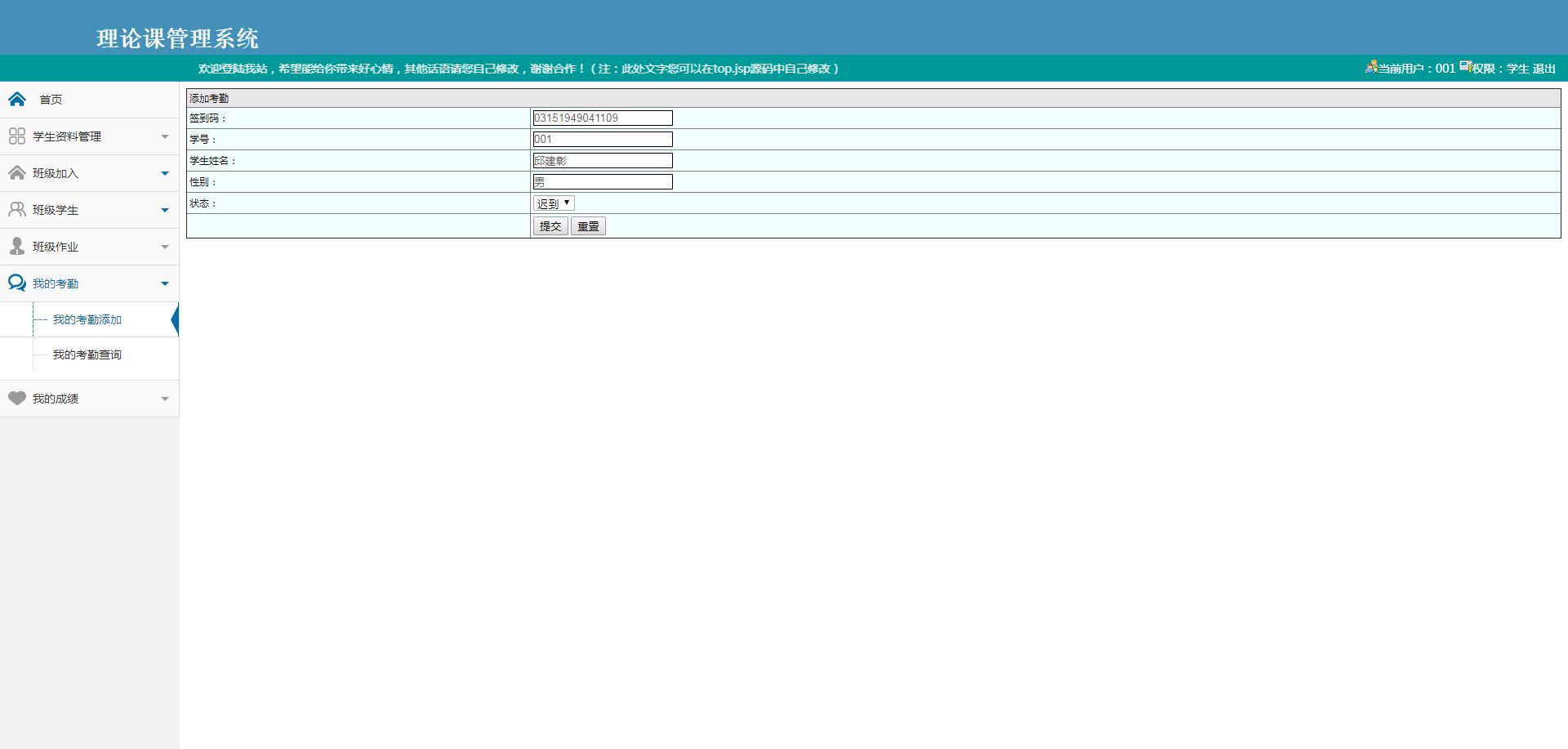Click the 学生姓名 input field

[603, 160]
